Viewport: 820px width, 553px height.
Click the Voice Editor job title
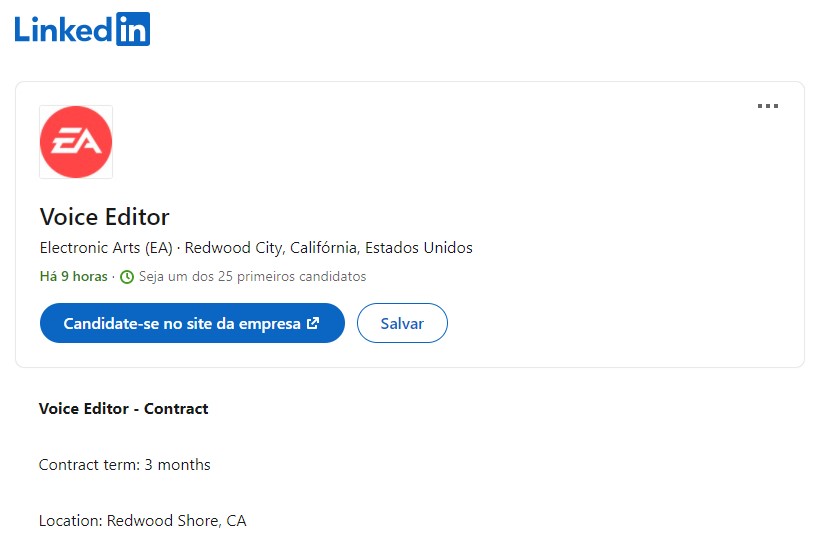point(105,217)
